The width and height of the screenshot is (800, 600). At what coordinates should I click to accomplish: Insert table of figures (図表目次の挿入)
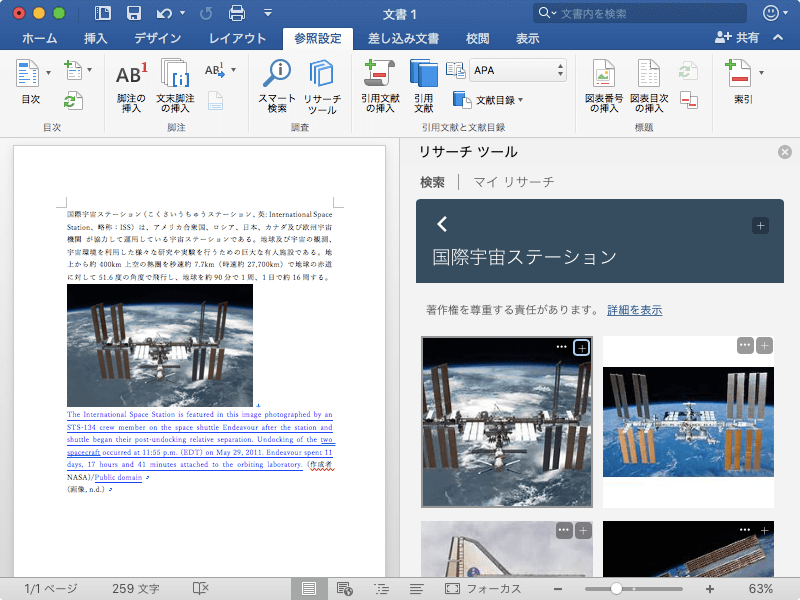click(x=649, y=86)
